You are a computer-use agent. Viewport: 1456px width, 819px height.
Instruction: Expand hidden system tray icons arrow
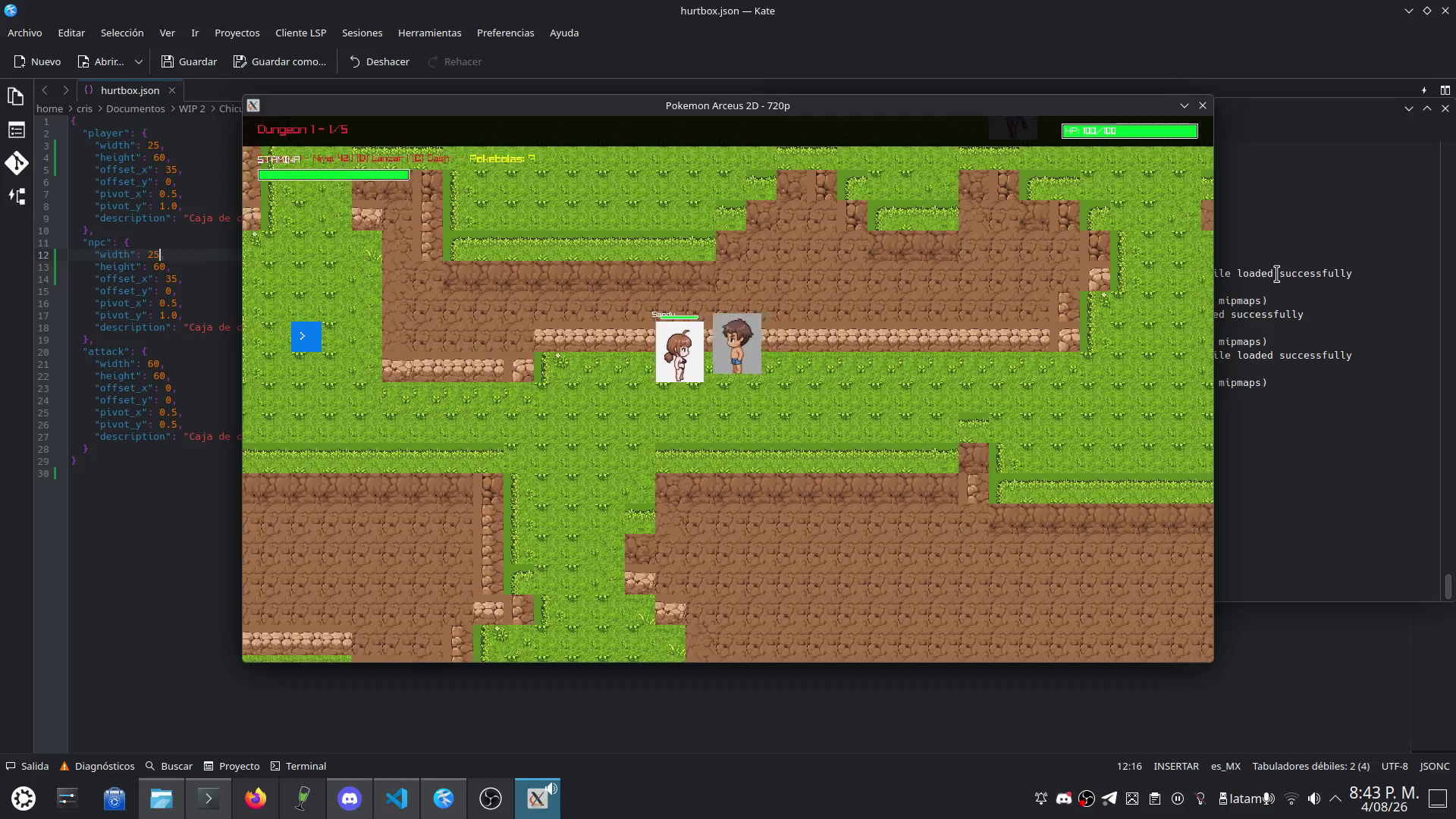[x=1335, y=799]
